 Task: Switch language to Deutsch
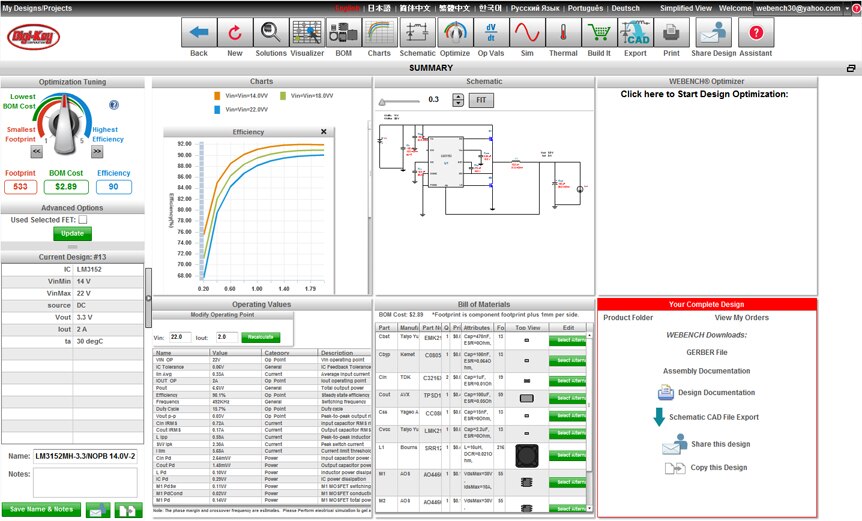coord(625,7)
